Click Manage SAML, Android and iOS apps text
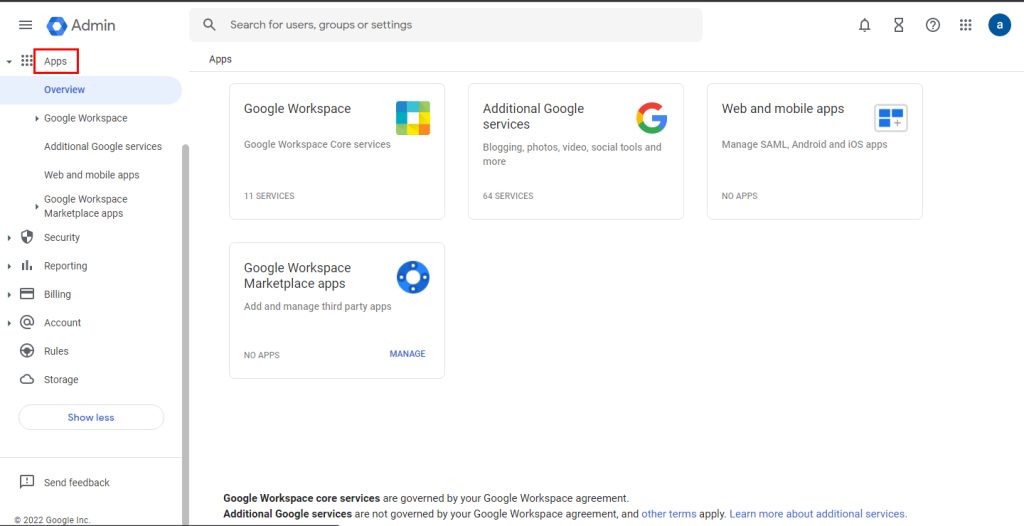Image resolution: width=1024 pixels, height=526 pixels. click(805, 144)
